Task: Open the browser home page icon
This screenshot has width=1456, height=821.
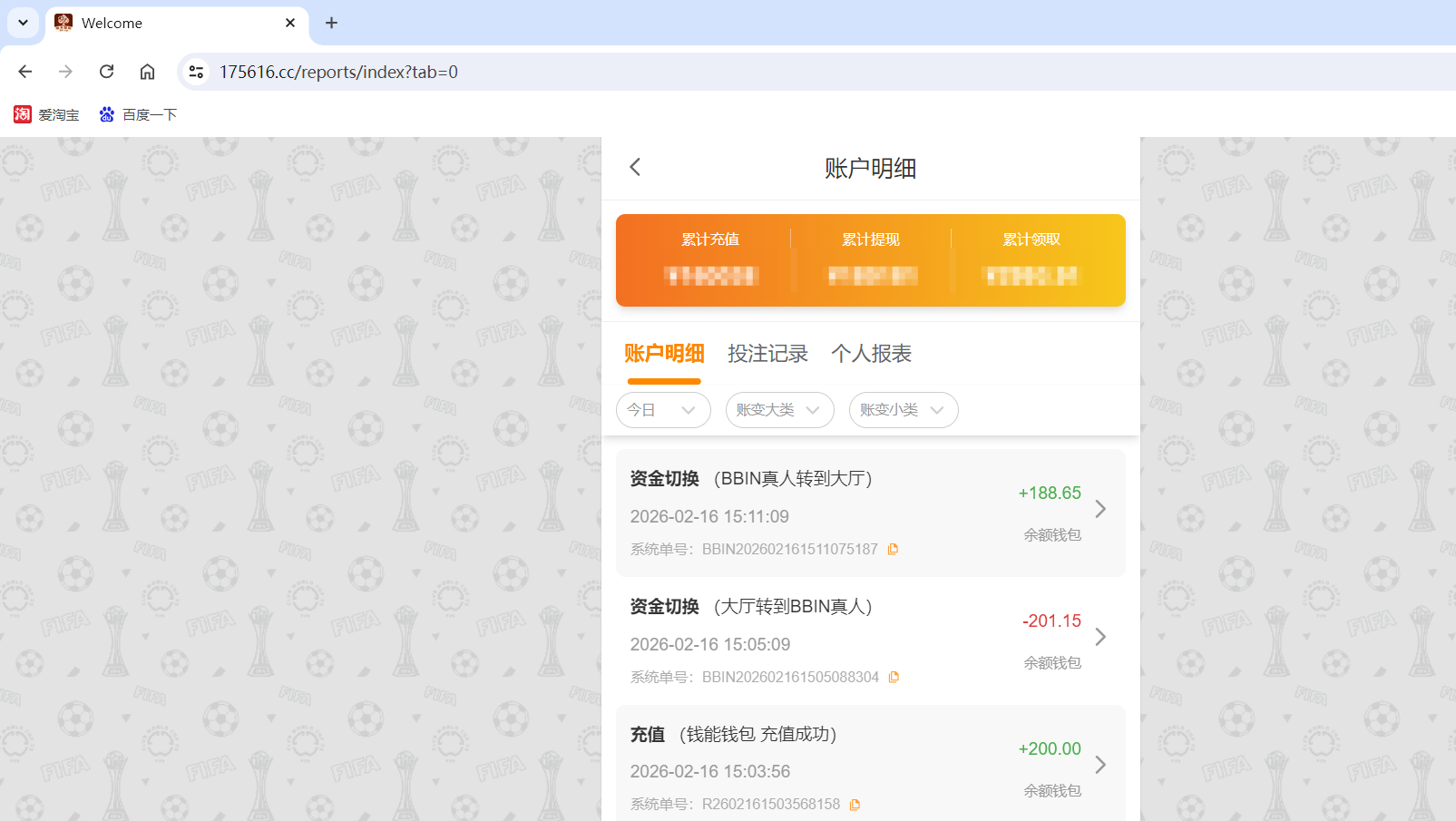Action: 147,71
